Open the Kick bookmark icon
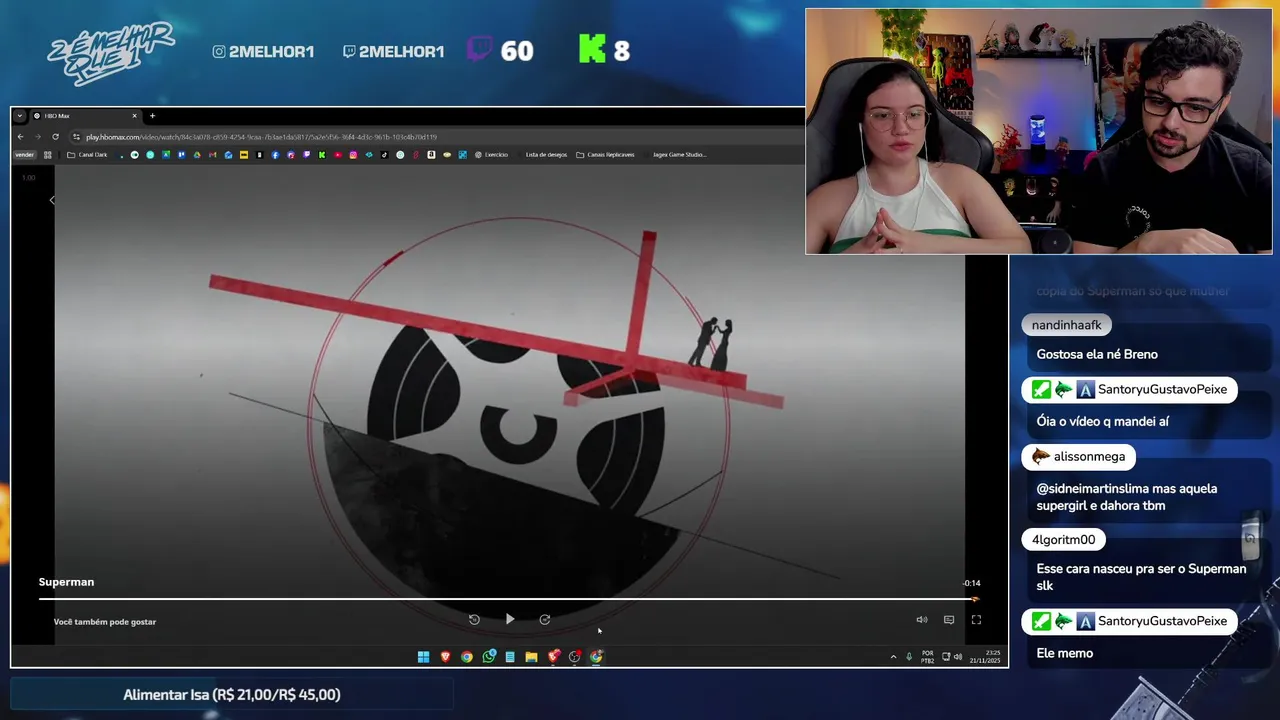Viewport: 1280px width, 720px height. click(322, 155)
